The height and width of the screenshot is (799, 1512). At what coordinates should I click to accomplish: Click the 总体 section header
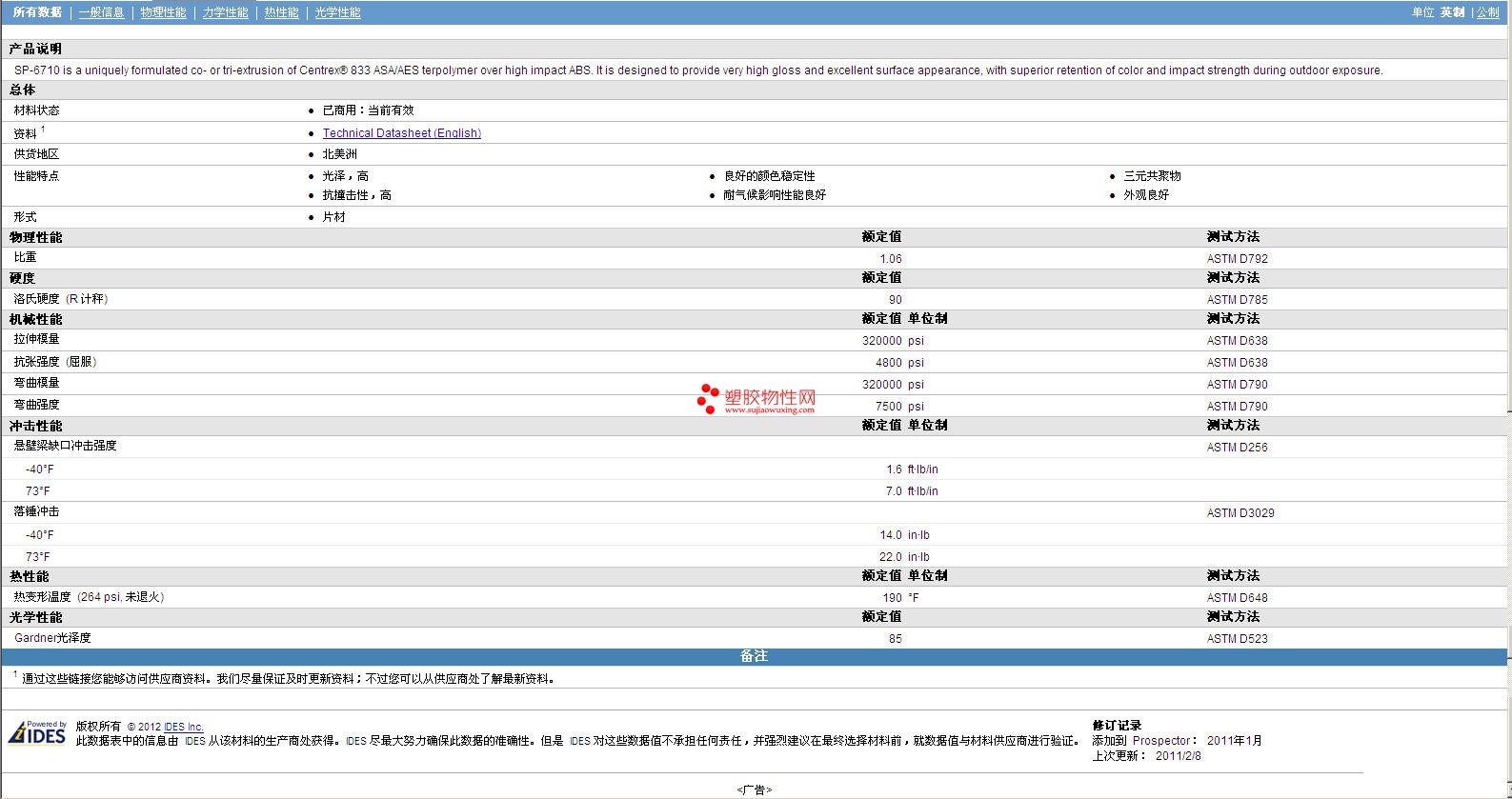23,90
